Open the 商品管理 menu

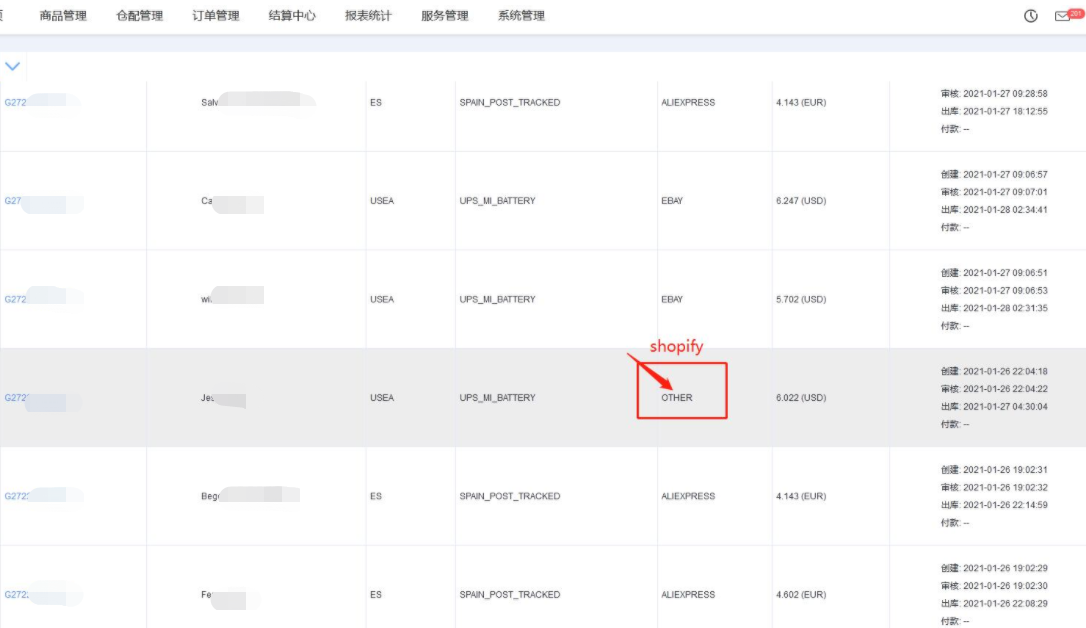[63, 16]
